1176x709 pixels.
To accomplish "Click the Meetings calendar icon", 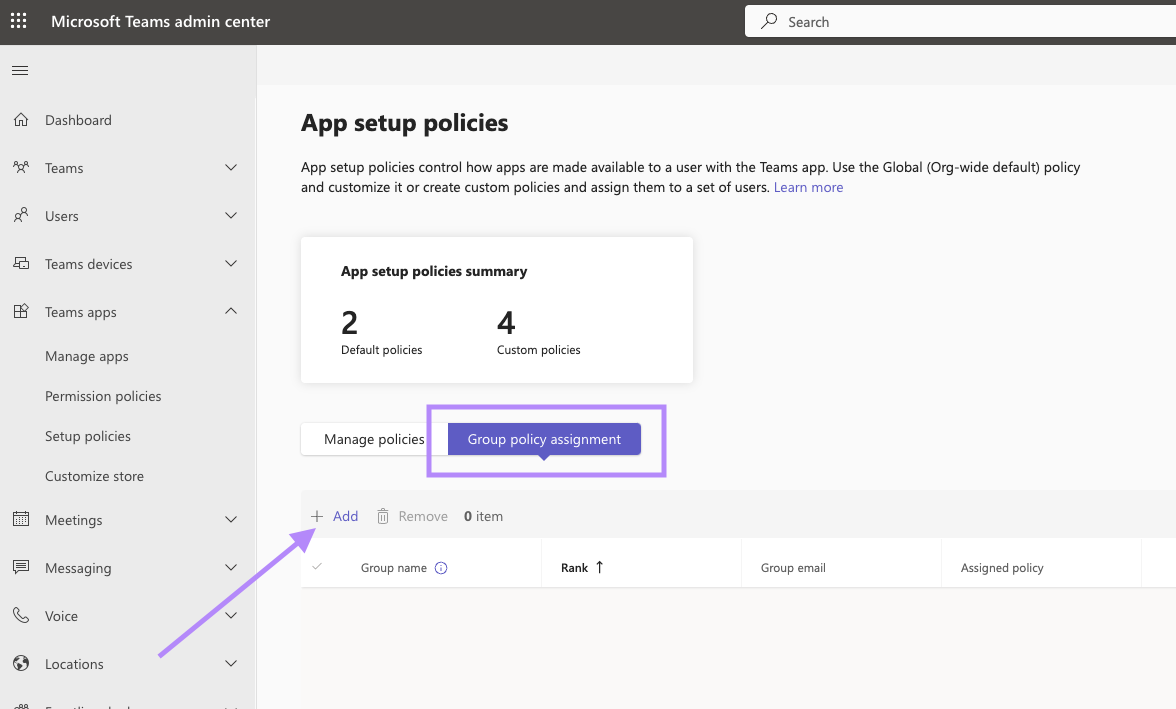I will click(x=21, y=519).
